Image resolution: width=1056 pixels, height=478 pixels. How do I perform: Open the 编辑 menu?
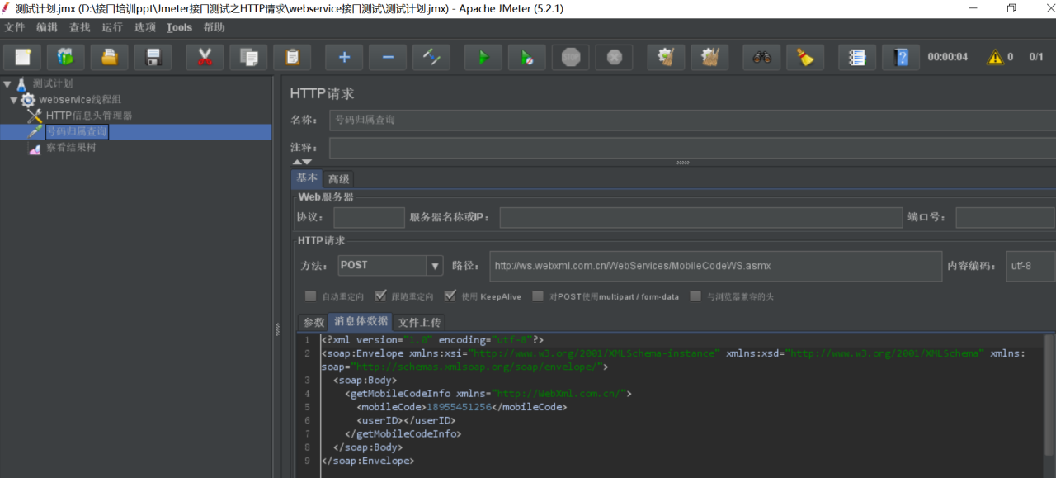pyautogui.click(x=47, y=28)
